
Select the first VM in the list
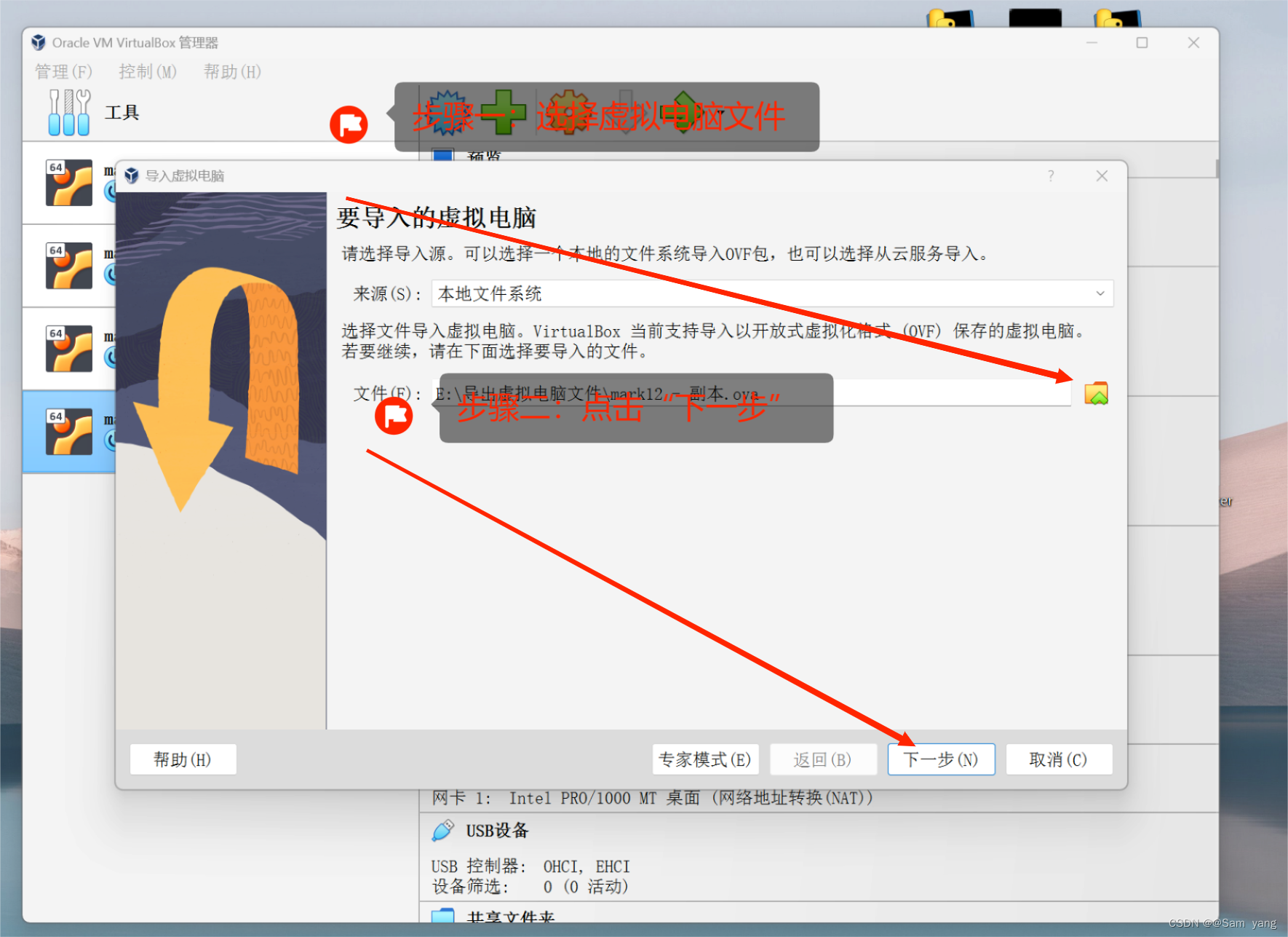point(69,183)
